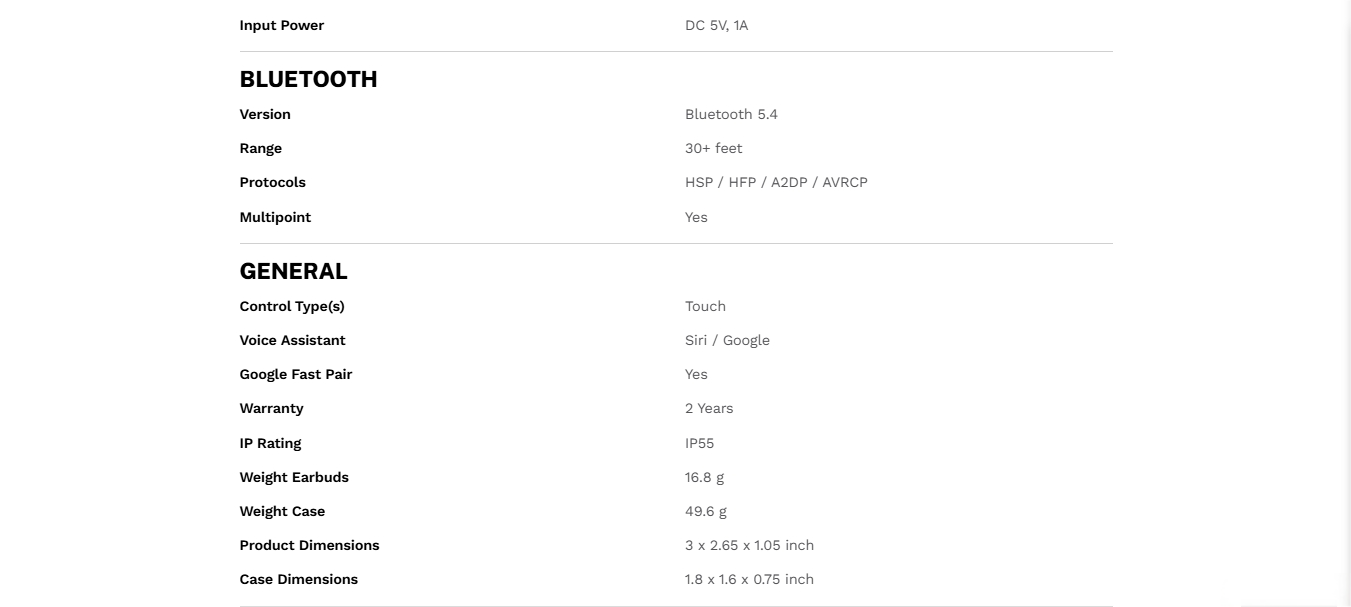Select the Product Dimensions label
The height and width of the screenshot is (607, 1351).
[309, 546]
